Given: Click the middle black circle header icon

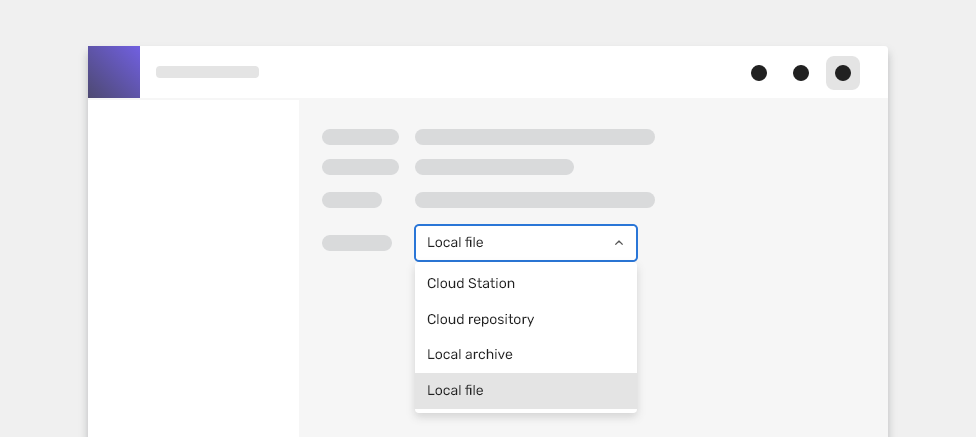Looking at the screenshot, I should point(801,73).
